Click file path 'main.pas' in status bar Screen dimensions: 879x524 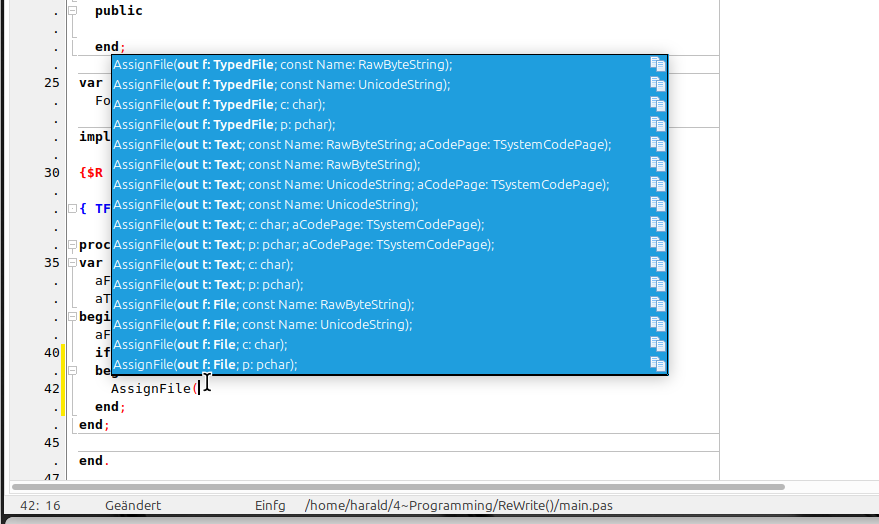click(459, 506)
